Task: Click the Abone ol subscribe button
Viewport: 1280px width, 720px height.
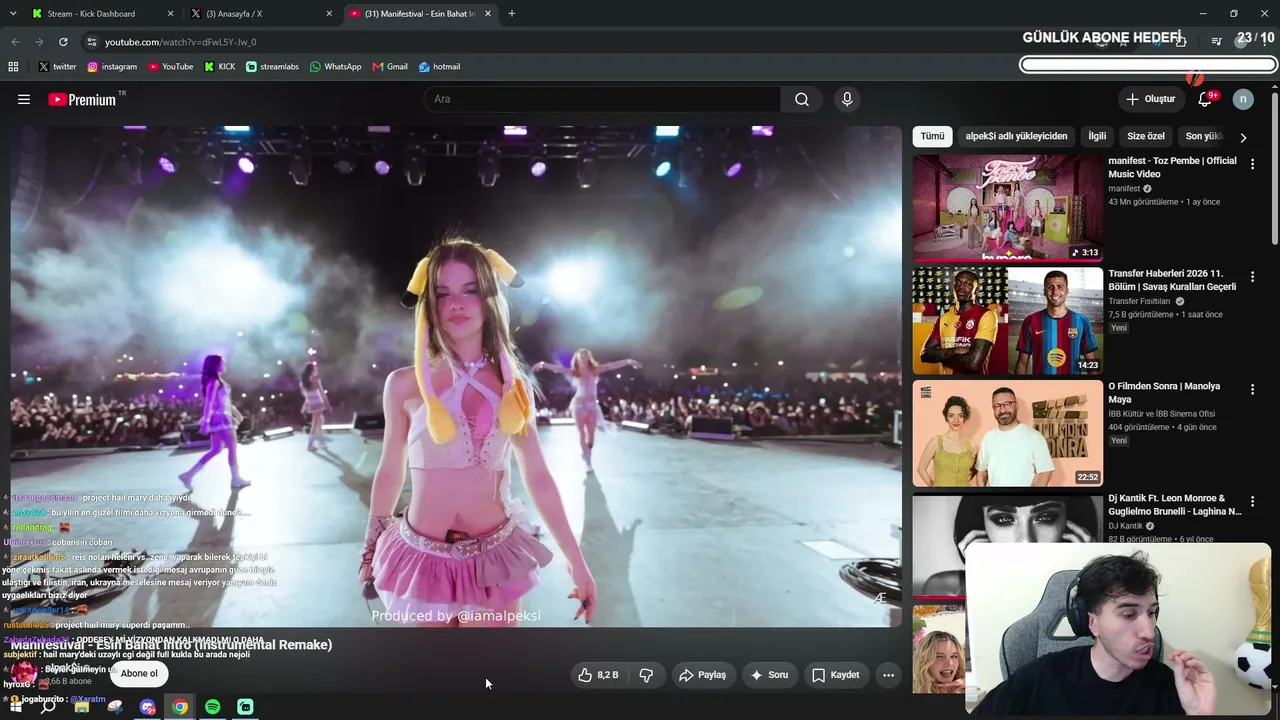Action: (139, 674)
